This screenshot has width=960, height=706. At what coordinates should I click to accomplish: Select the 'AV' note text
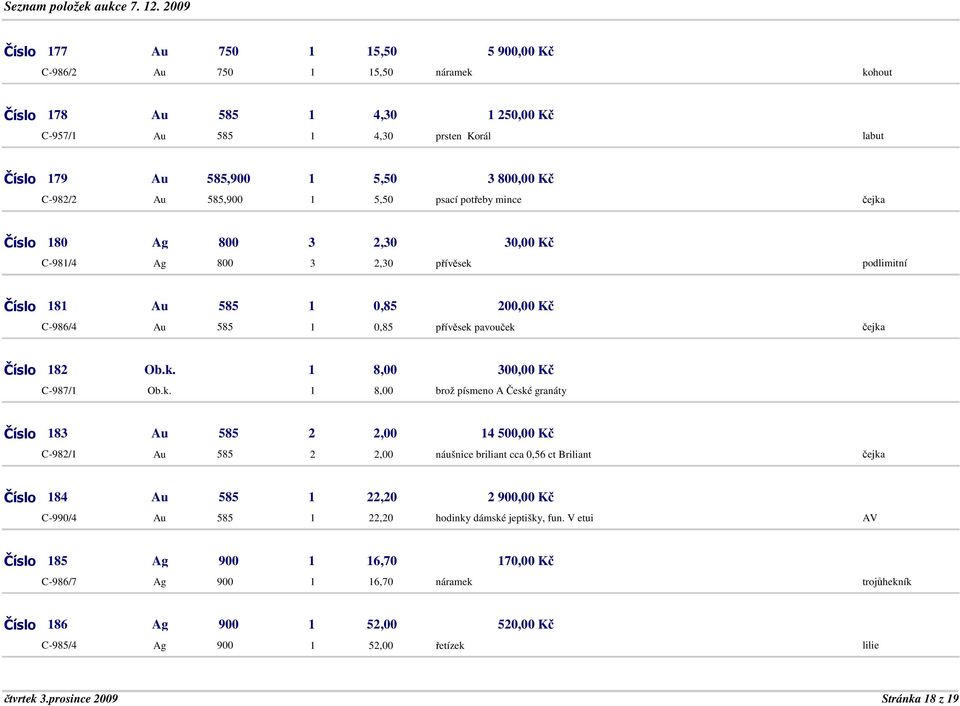tap(869, 518)
